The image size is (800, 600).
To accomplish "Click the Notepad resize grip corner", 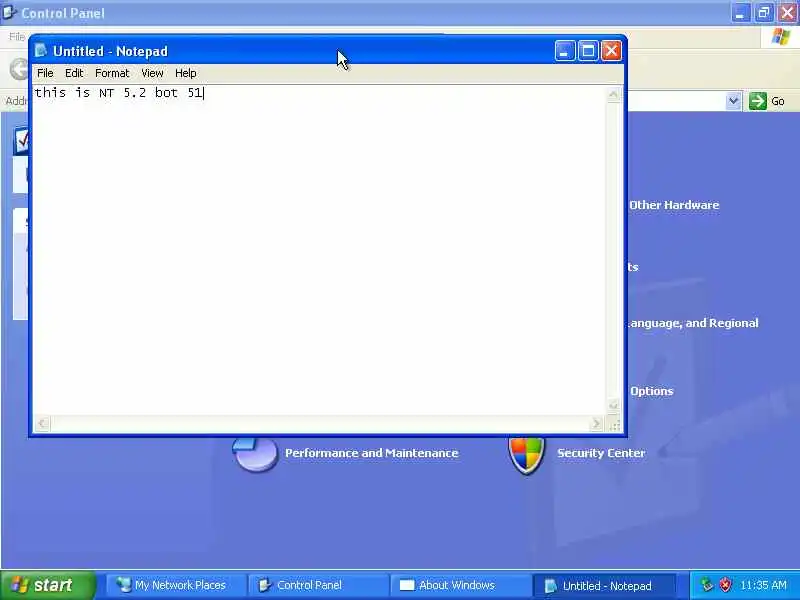I will (615, 424).
